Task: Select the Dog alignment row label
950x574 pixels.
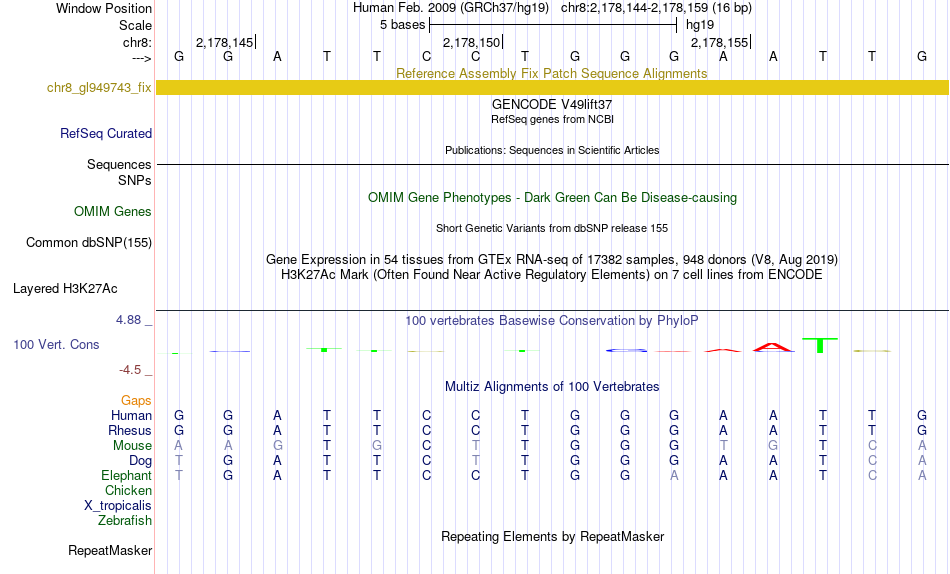Action: pos(141,461)
